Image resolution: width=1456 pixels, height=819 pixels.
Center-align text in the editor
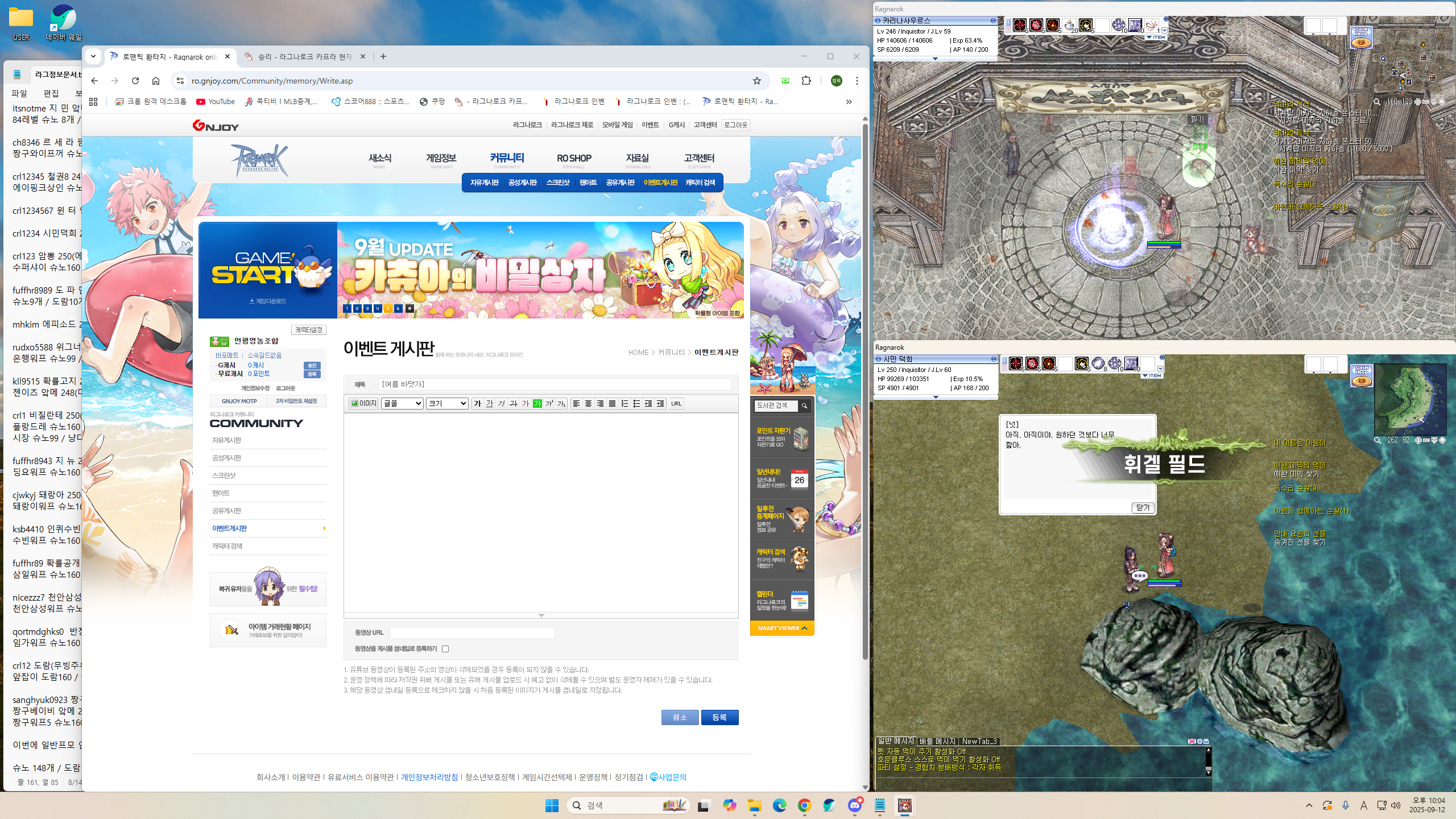tap(588, 403)
